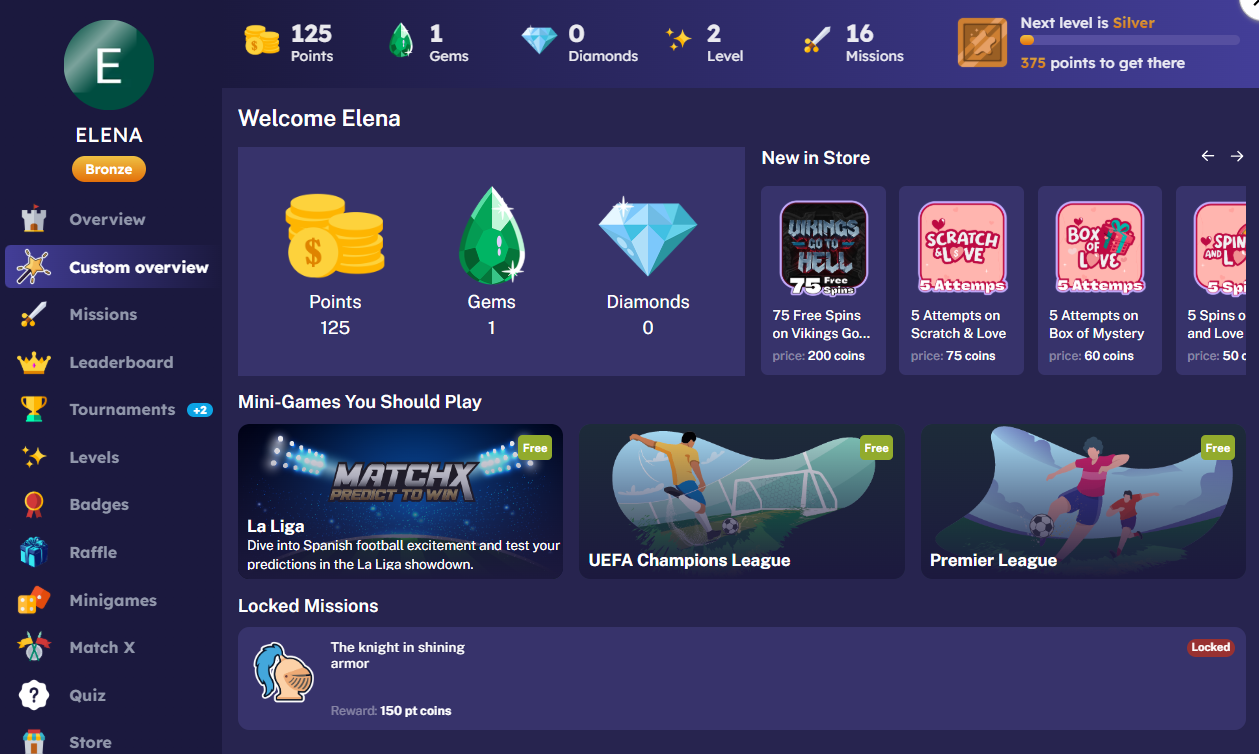
Task: Click the Elena profile avatar
Action: (x=109, y=65)
